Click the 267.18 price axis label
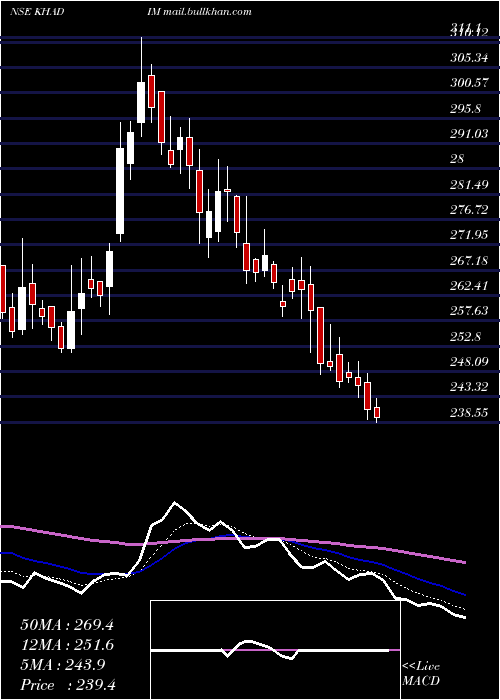Image resolution: width=500 pixels, height=700 pixels. point(469,260)
